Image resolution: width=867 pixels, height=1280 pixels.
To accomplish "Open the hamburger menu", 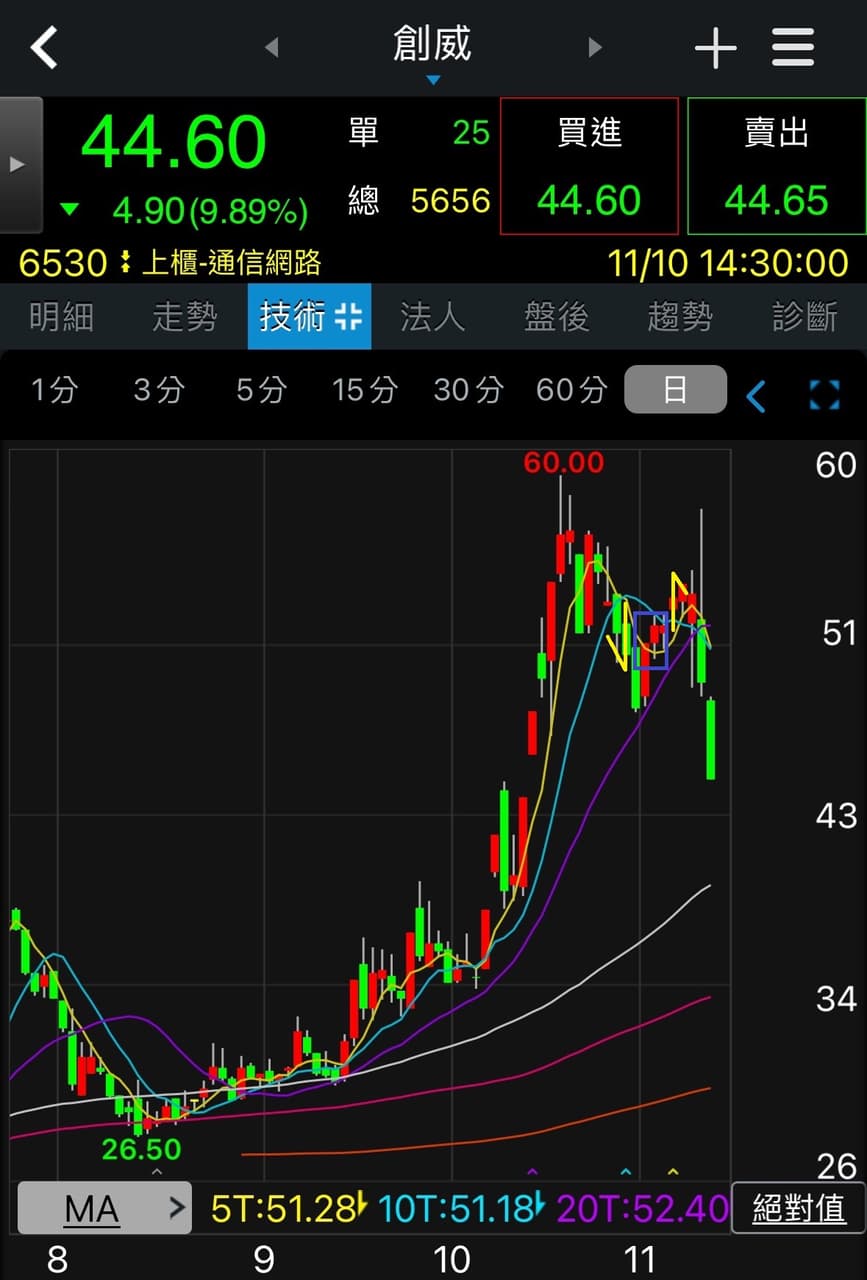I will click(793, 47).
